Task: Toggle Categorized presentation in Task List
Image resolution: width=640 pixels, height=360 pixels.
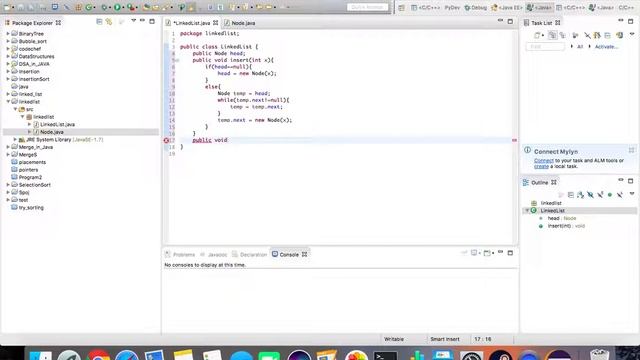Action: tap(552, 36)
